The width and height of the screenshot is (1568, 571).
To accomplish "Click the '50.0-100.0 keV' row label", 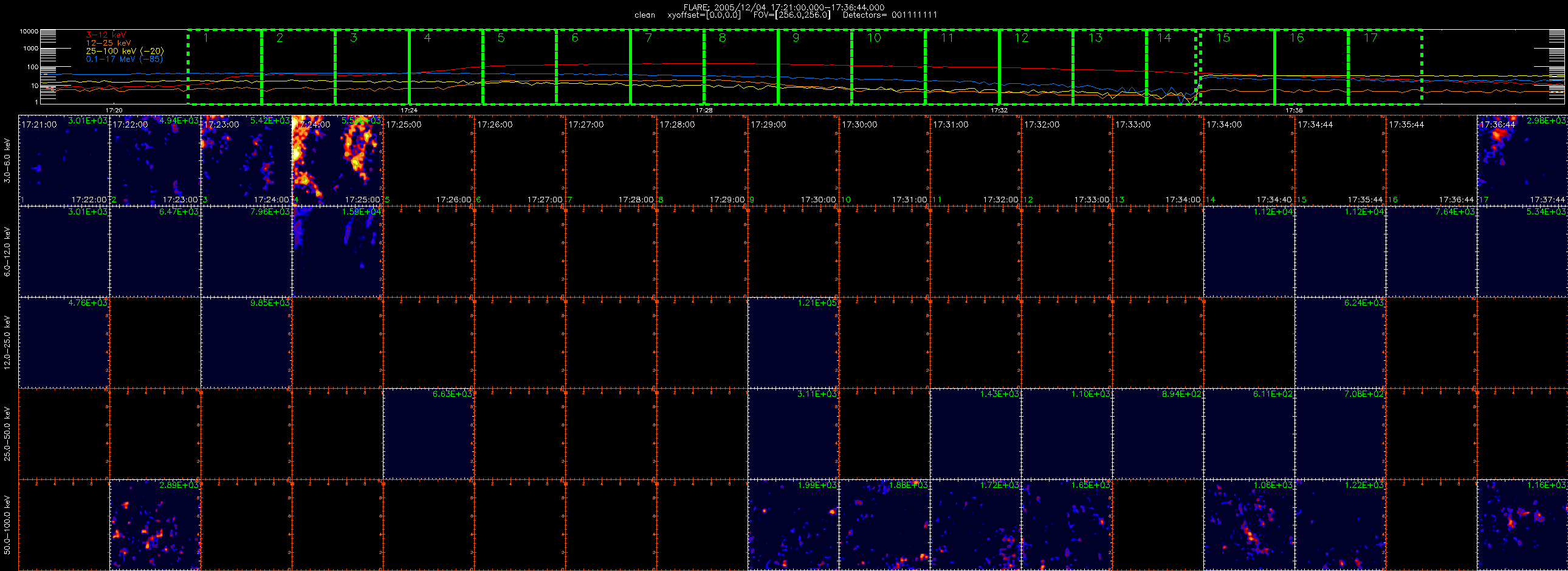I will coord(7,525).
